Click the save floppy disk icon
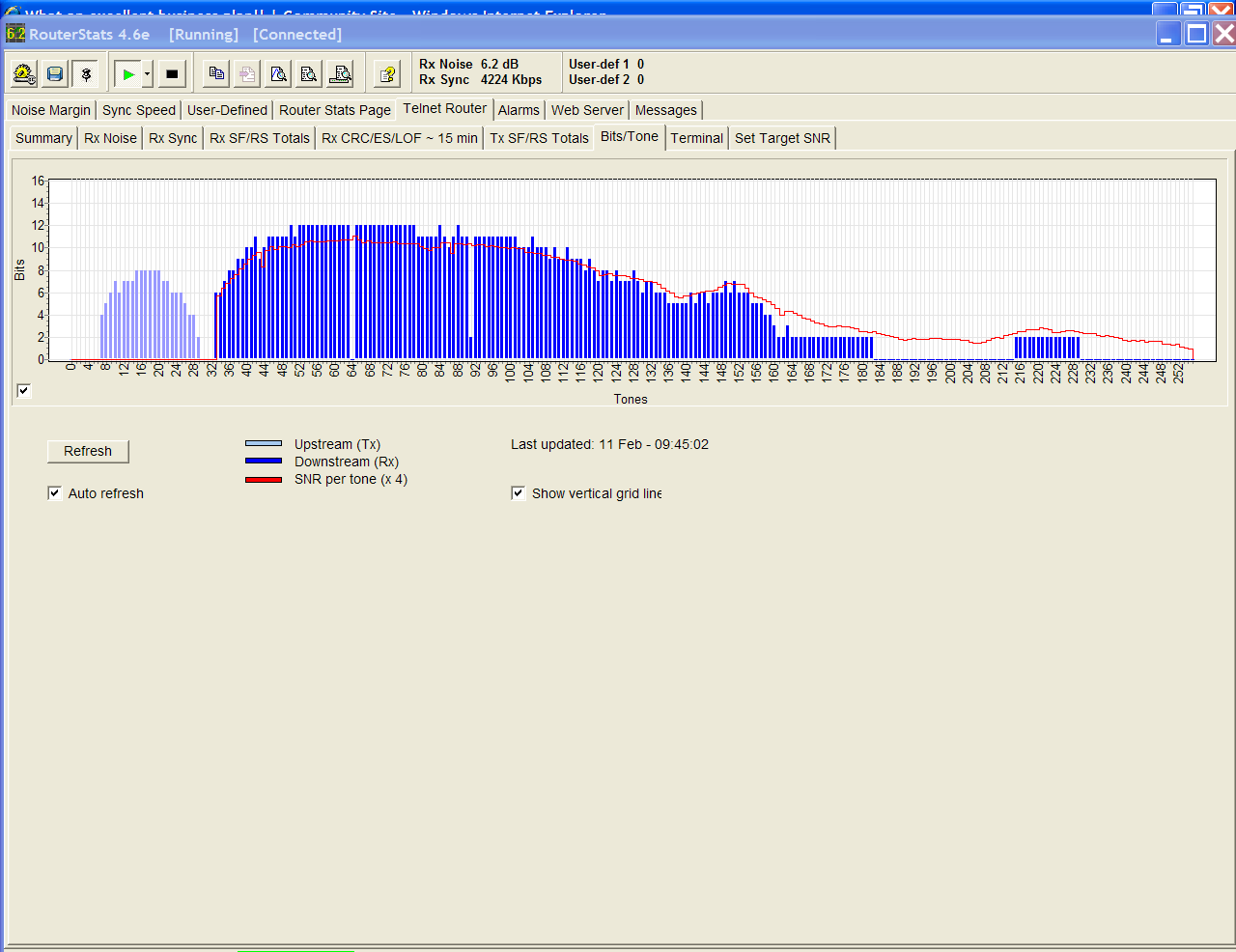 click(55, 74)
